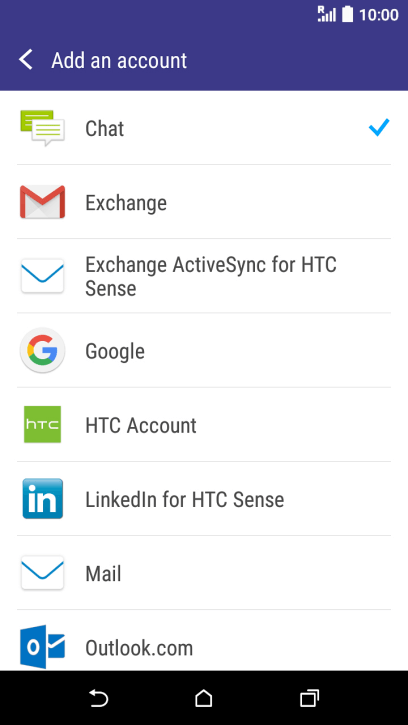Viewport: 408px width, 725px height.
Task: Tap the Android home navigation button
Action: [x=204, y=698]
